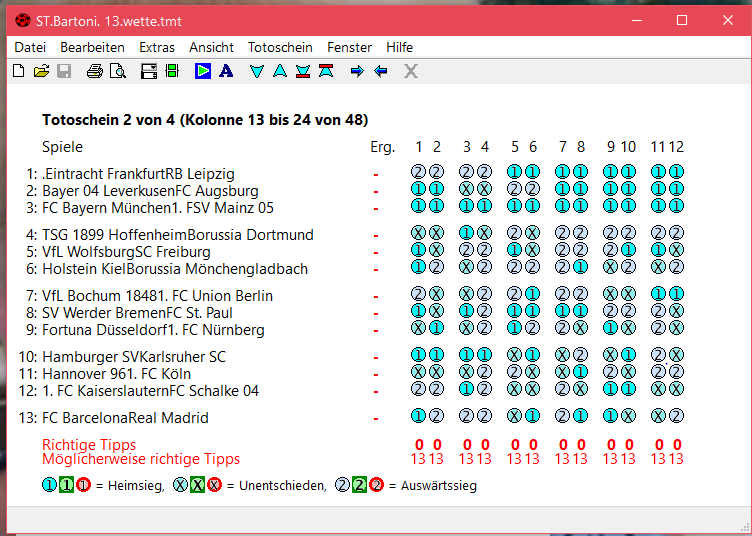The image size is (752, 536).
Task: Select game row 'FC Bayern München1. FSV Mainz 05'
Action: point(158,208)
